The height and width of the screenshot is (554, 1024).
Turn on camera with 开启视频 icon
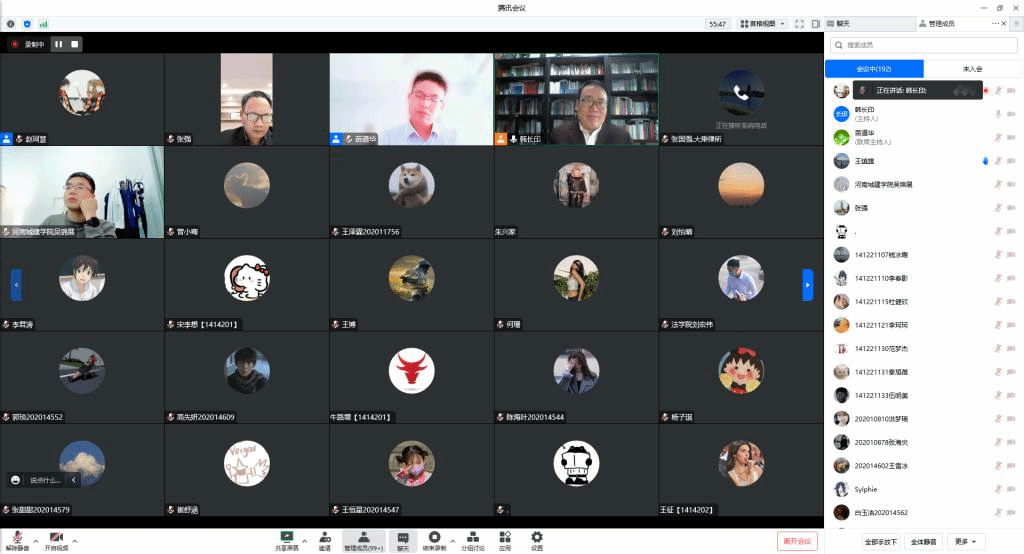(x=57, y=537)
